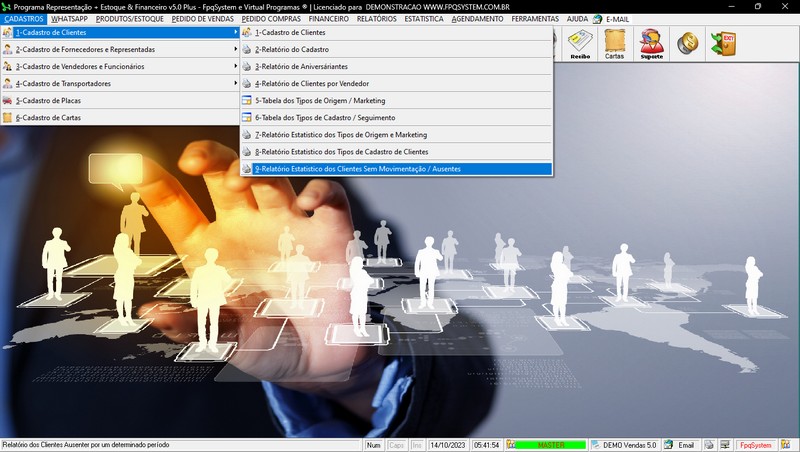800x452 pixels.
Task: Choose Relatório Estatístico dos Clientes Sem Movimentação
Action: coord(357,169)
